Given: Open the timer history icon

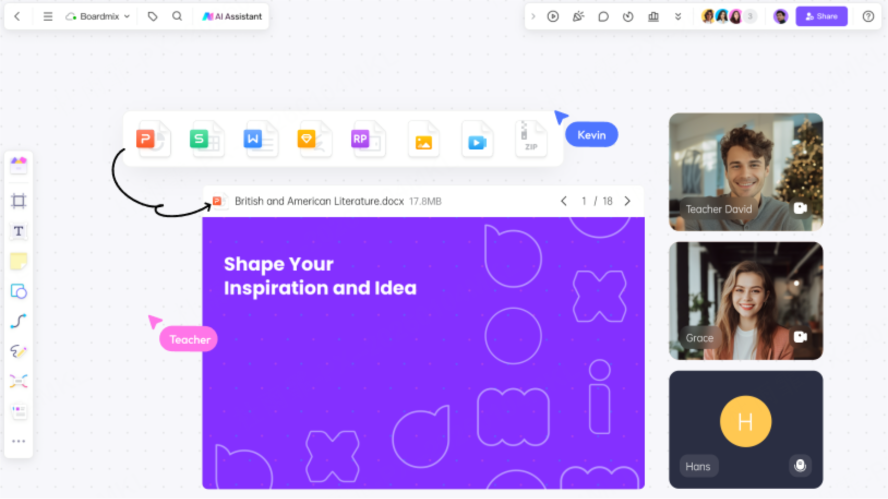Looking at the screenshot, I should tap(628, 16).
